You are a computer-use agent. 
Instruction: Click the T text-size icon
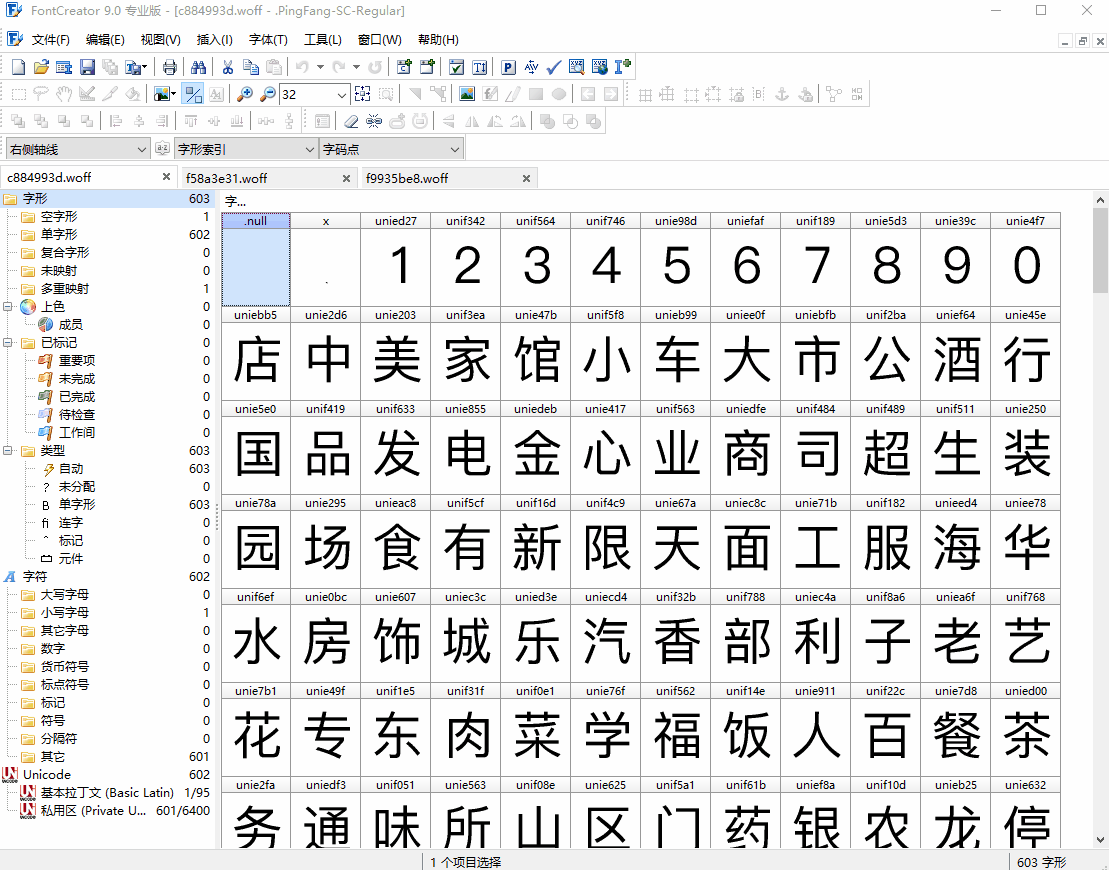(x=480, y=67)
